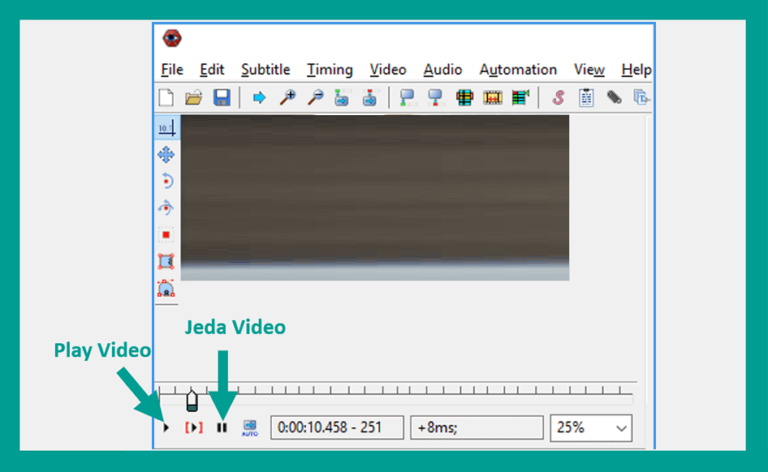768x472 pixels.
Task: Zoom in the video with magnifier plus
Action: point(288,97)
